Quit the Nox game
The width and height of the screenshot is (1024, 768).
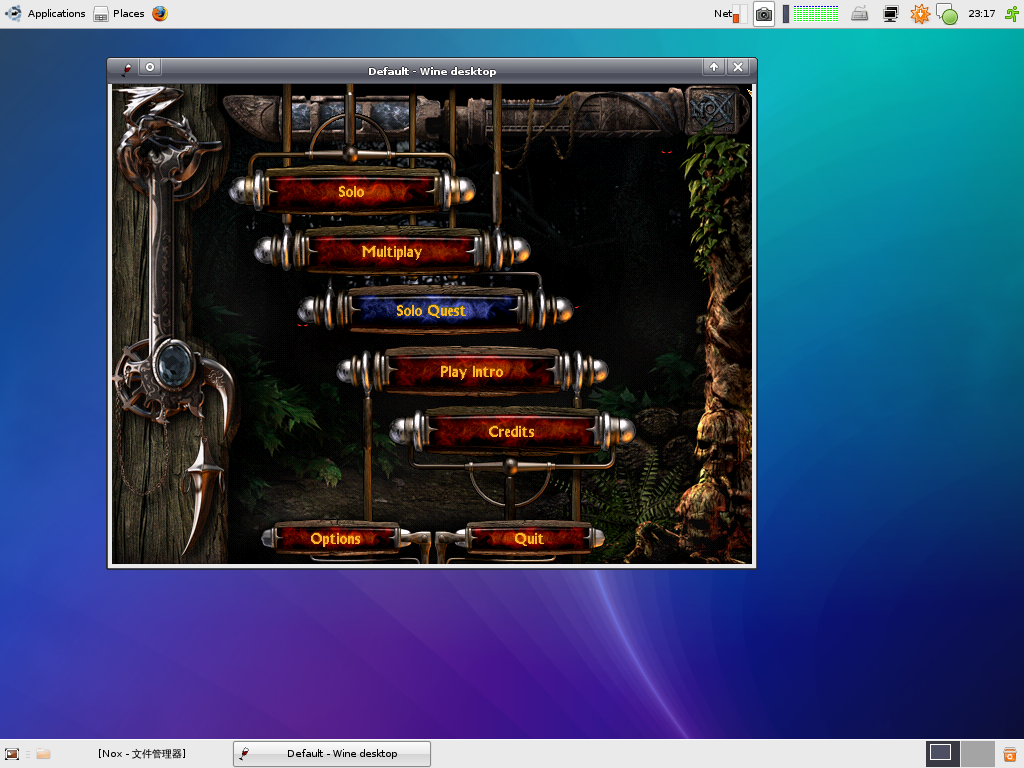529,539
